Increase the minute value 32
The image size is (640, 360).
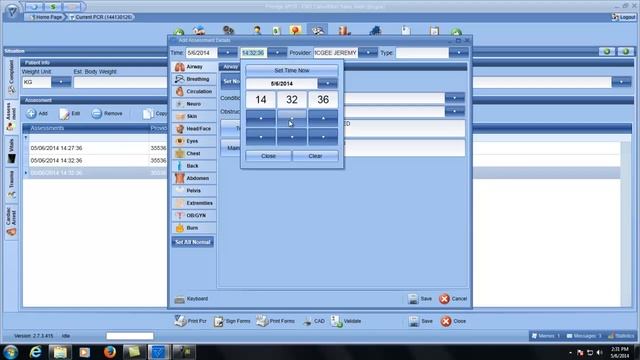pyautogui.click(x=291, y=118)
